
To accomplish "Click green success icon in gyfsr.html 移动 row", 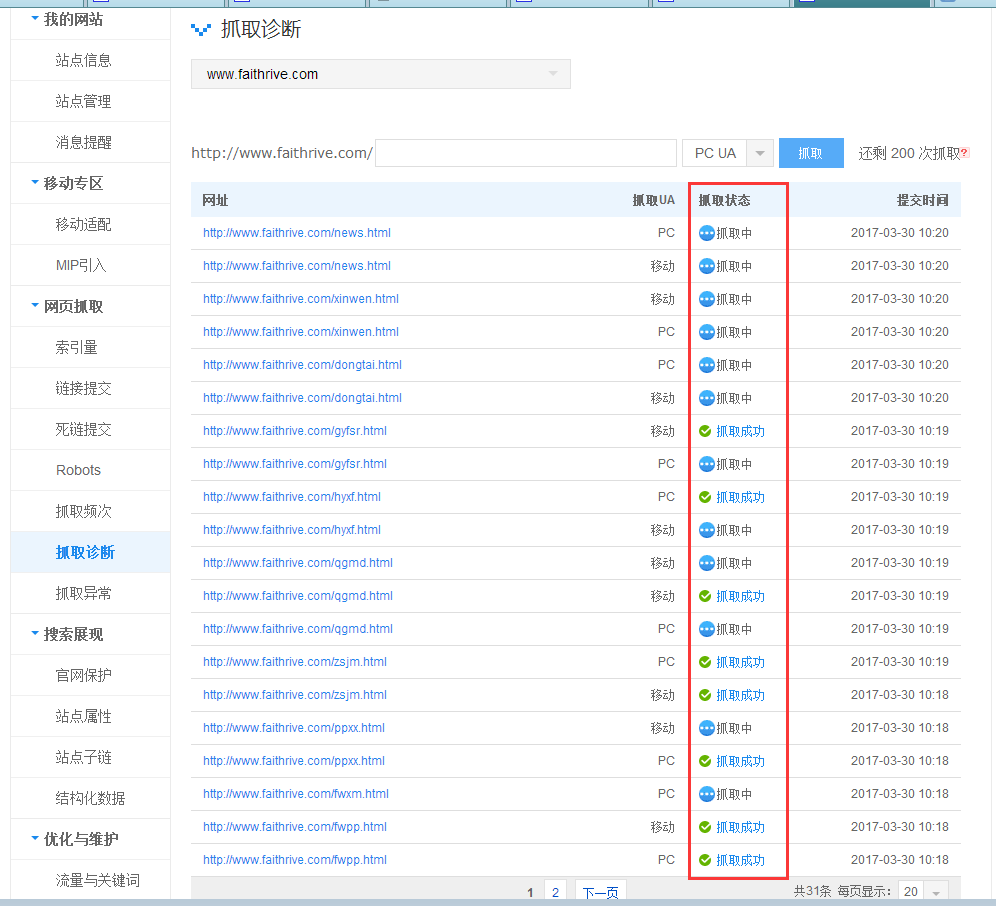I will pos(705,431).
